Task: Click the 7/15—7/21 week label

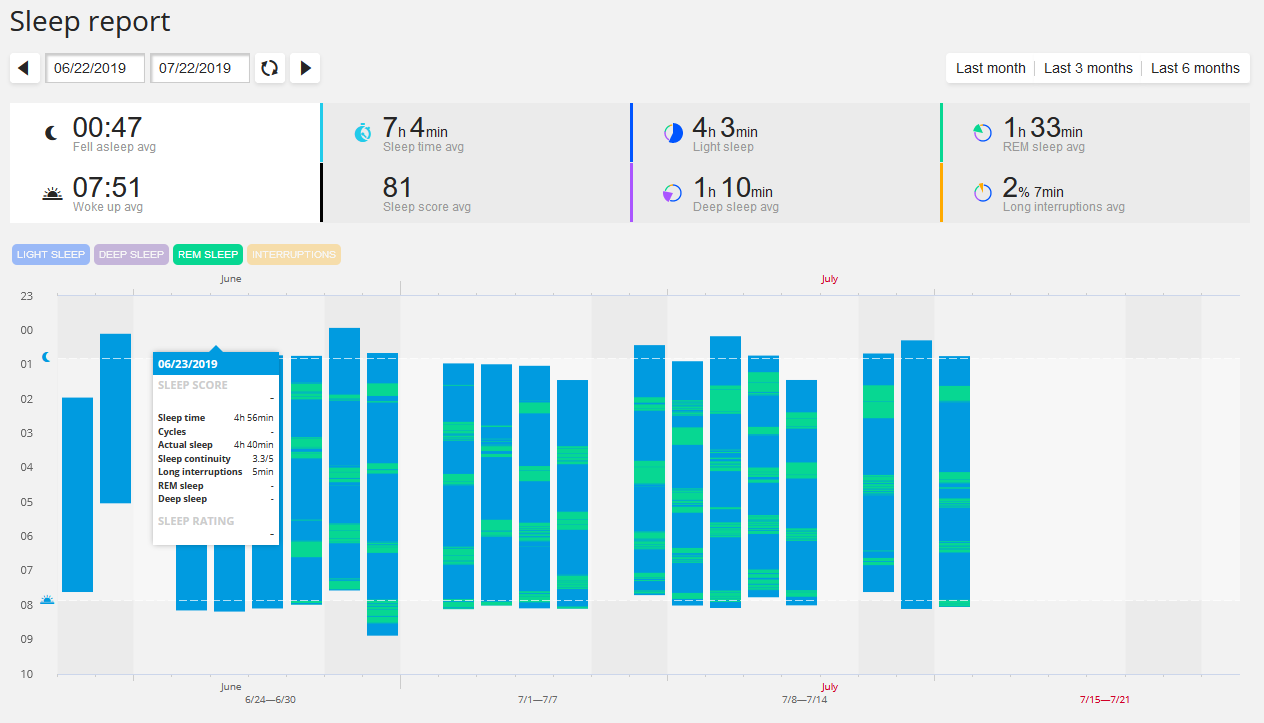Action: pos(1105,699)
